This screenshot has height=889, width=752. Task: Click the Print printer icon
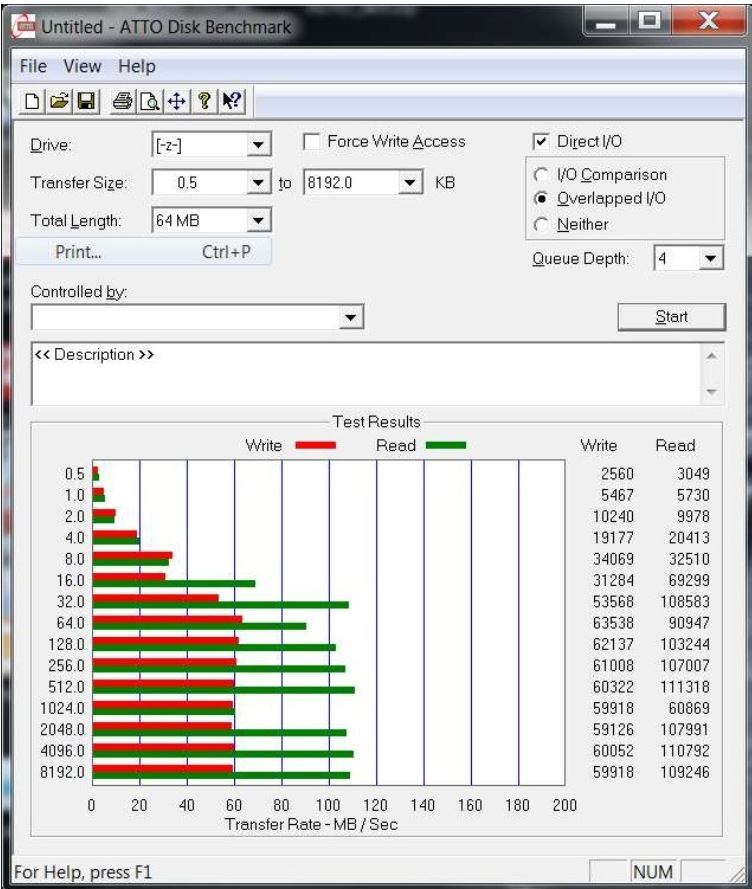122,101
